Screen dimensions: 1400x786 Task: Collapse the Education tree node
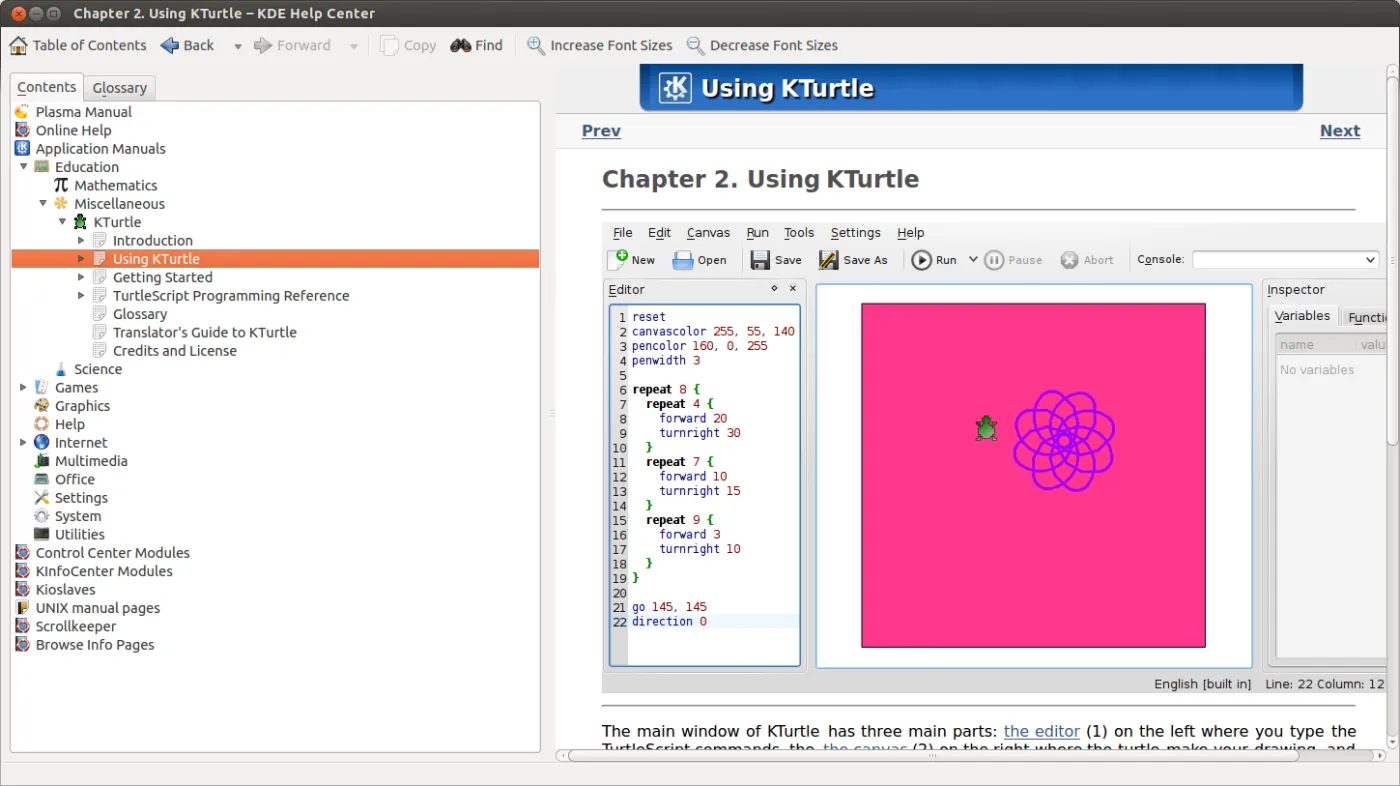pyautogui.click(x=24, y=167)
